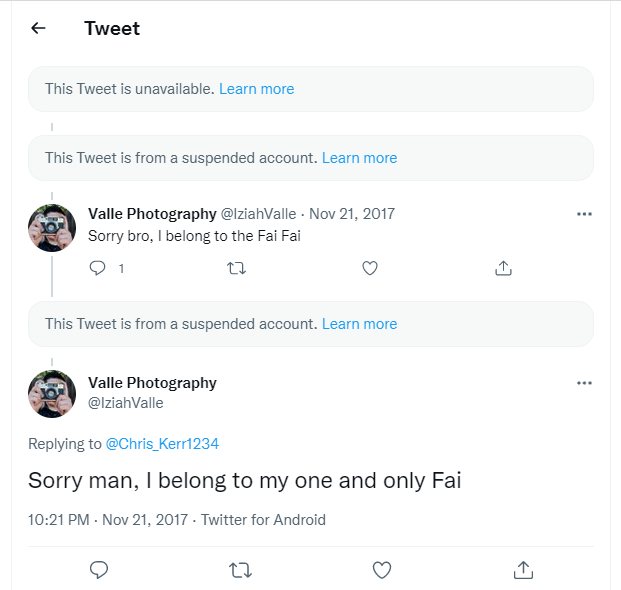Open @IziahValle handle in main tweet
621x590 pixels.
pyautogui.click(x=126, y=403)
